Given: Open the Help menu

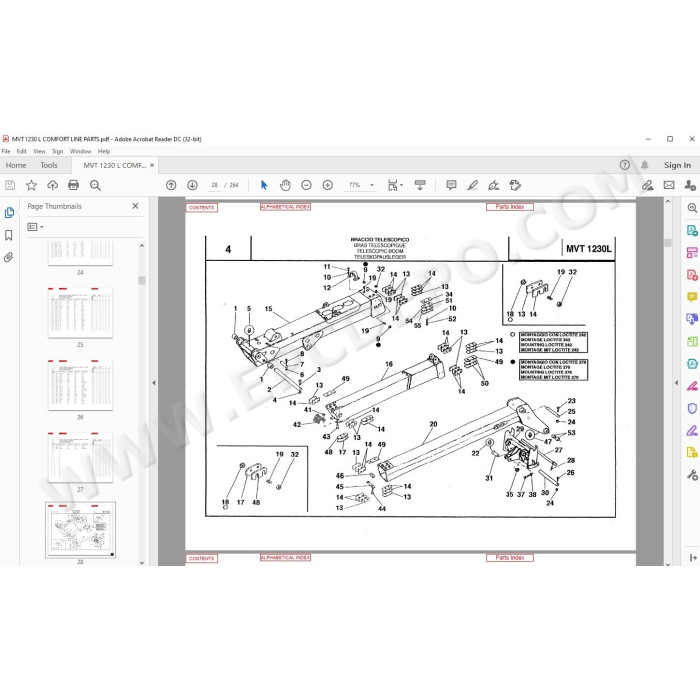Looking at the screenshot, I should point(104,151).
